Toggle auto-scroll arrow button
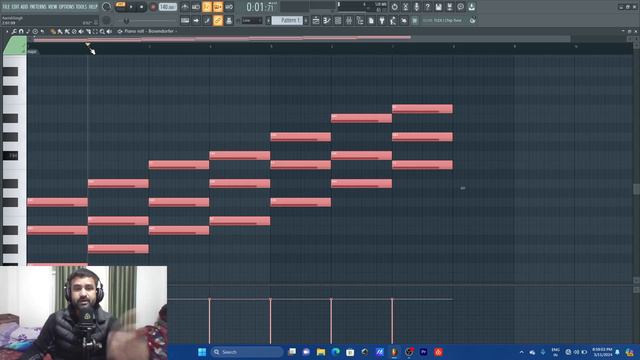This screenshot has height=360, width=640. tap(196, 20)
